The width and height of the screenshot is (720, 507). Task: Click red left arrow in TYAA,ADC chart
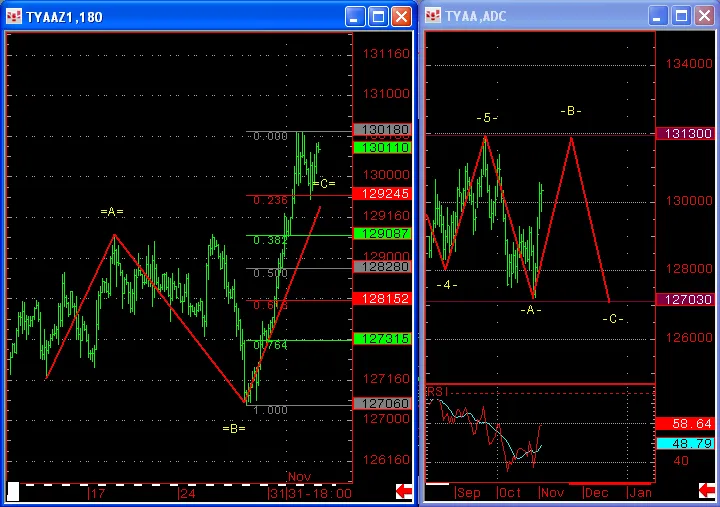[705, 490]
